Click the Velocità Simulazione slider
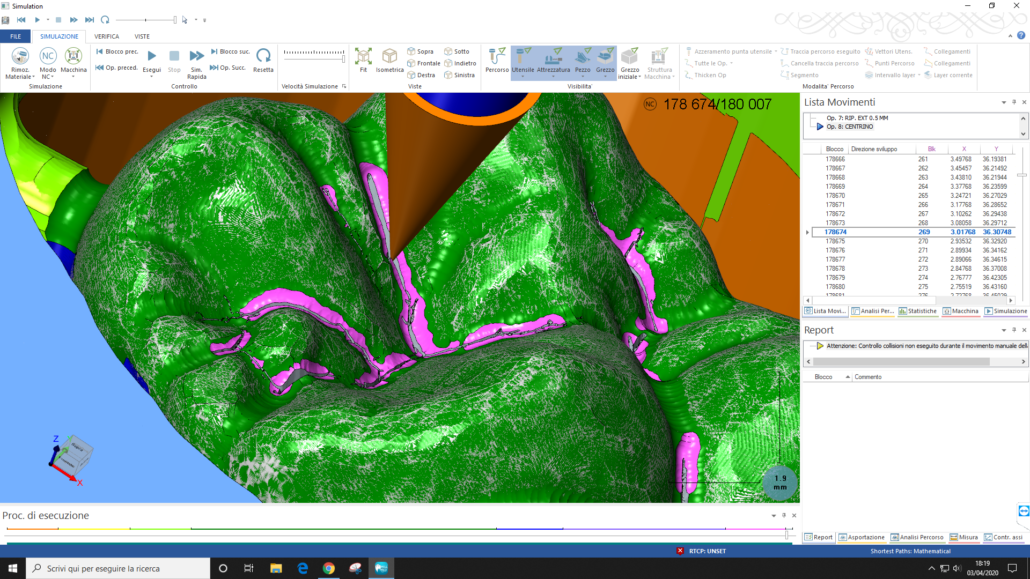The height and width of the screenshot is (579, 1030). (x=313, y=58)
